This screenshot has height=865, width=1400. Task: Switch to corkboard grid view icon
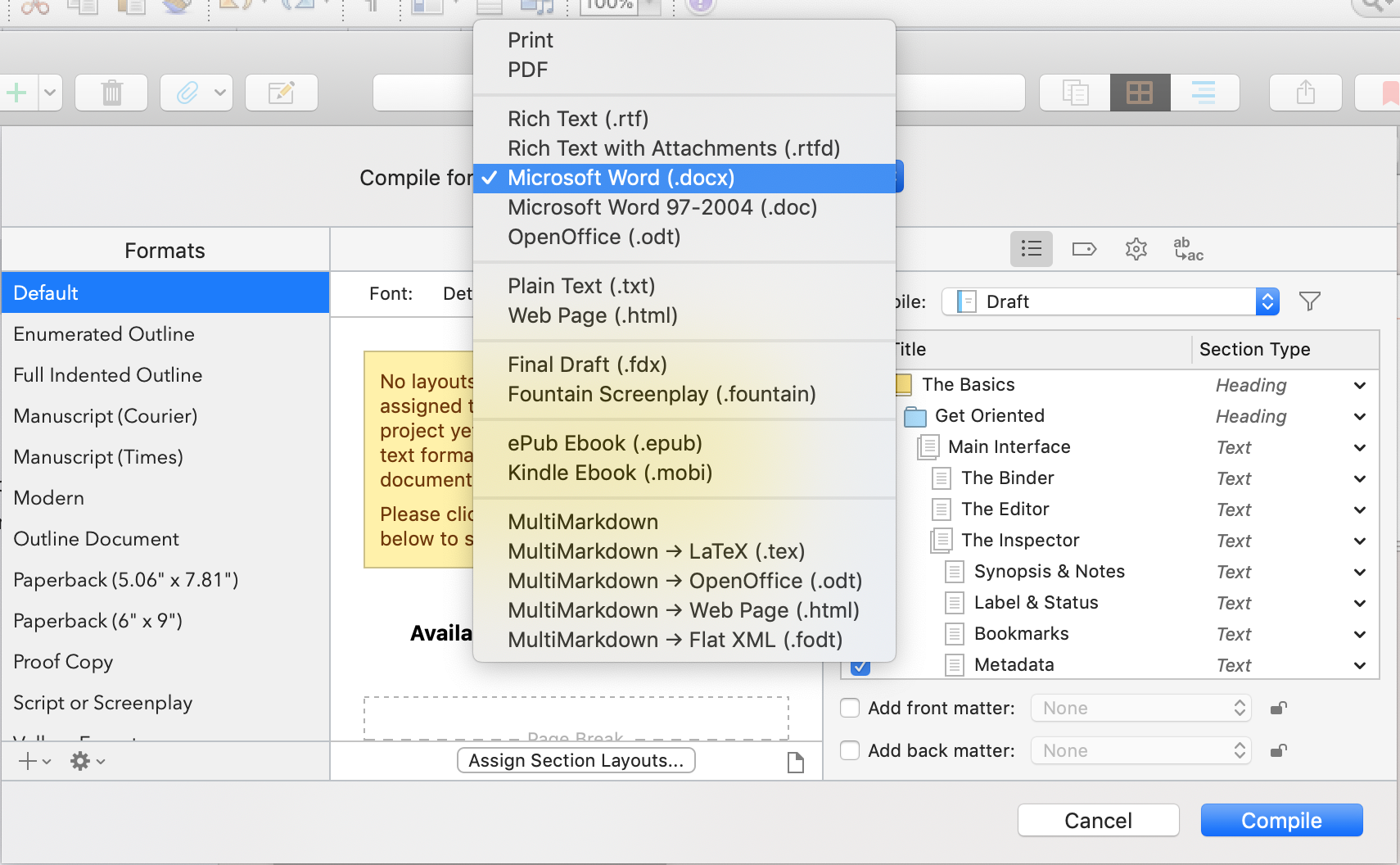(x=1140, y=93)
